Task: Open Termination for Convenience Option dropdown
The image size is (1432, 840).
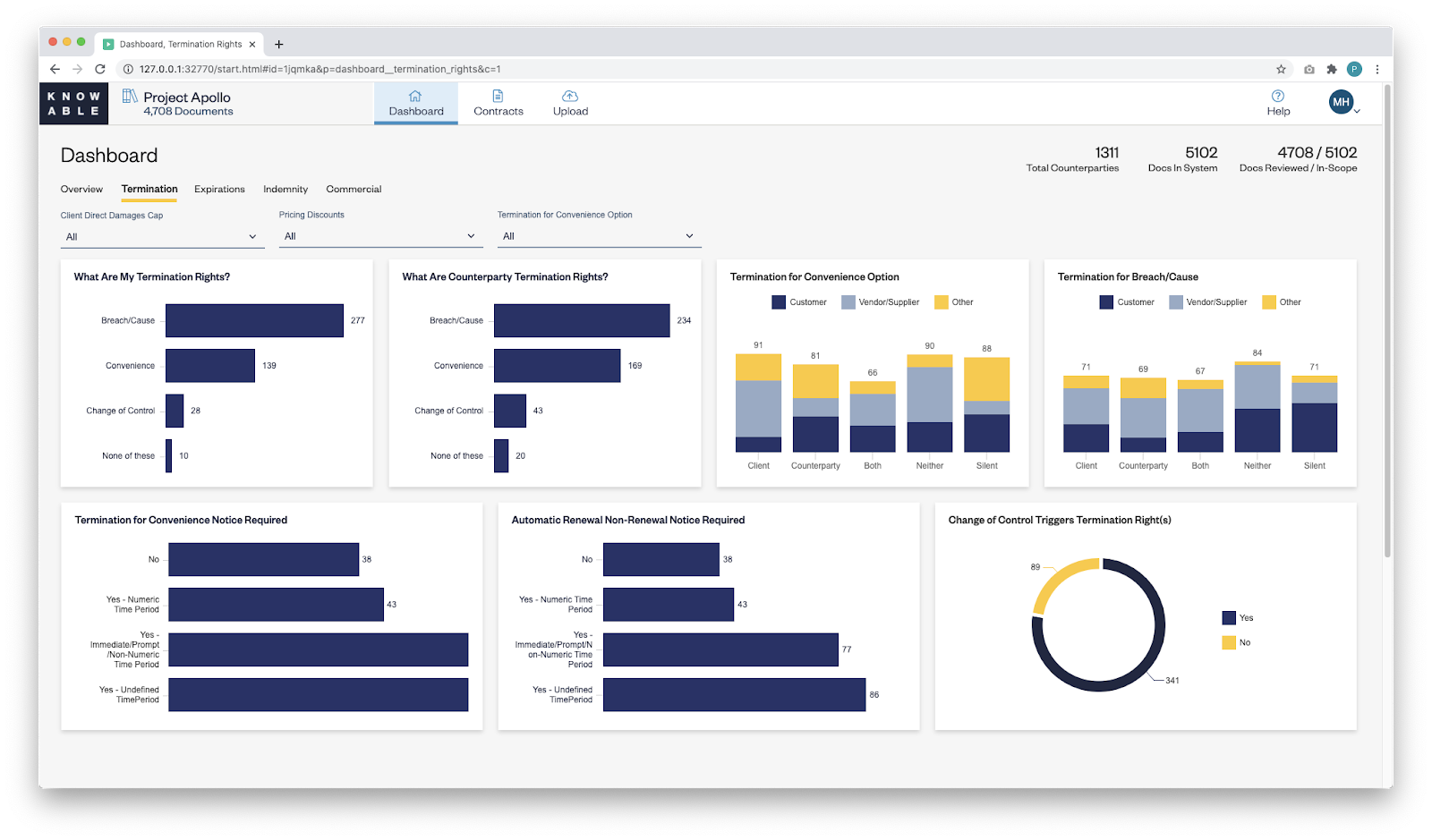Action: pyautogui.click(x=599, y=236)
